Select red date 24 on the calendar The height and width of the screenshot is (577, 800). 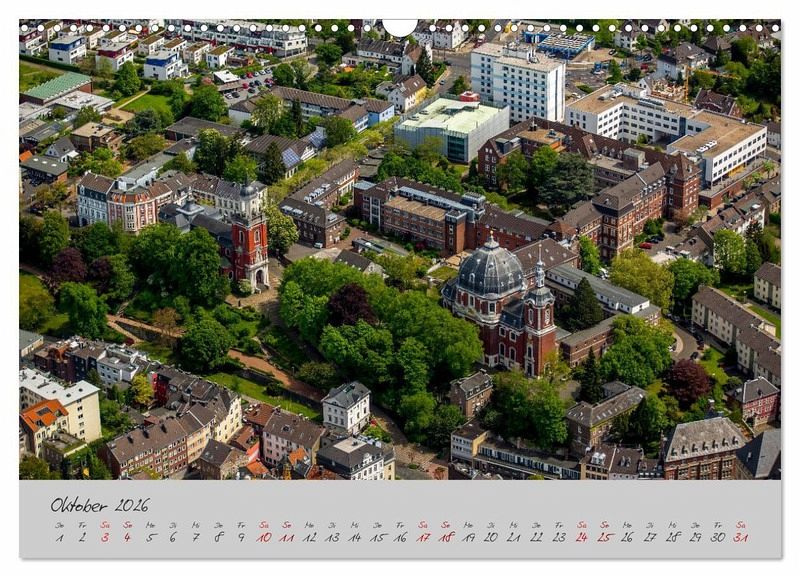(x=581, y=537)
